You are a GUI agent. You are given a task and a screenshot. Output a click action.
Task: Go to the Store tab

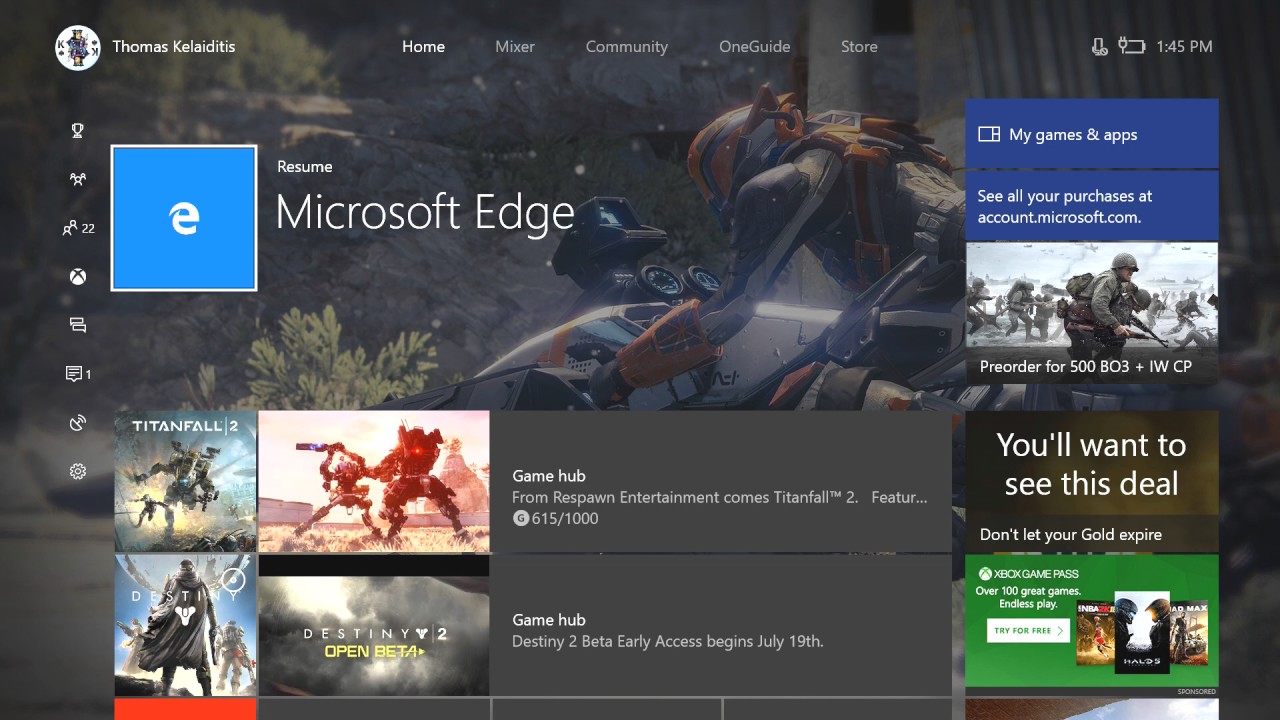pos(859,46)
